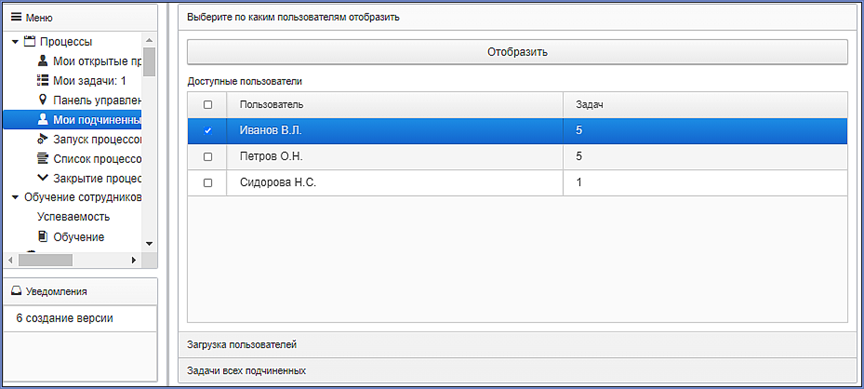Click the inbox icon in Уведомления header

tap(17, 291)
